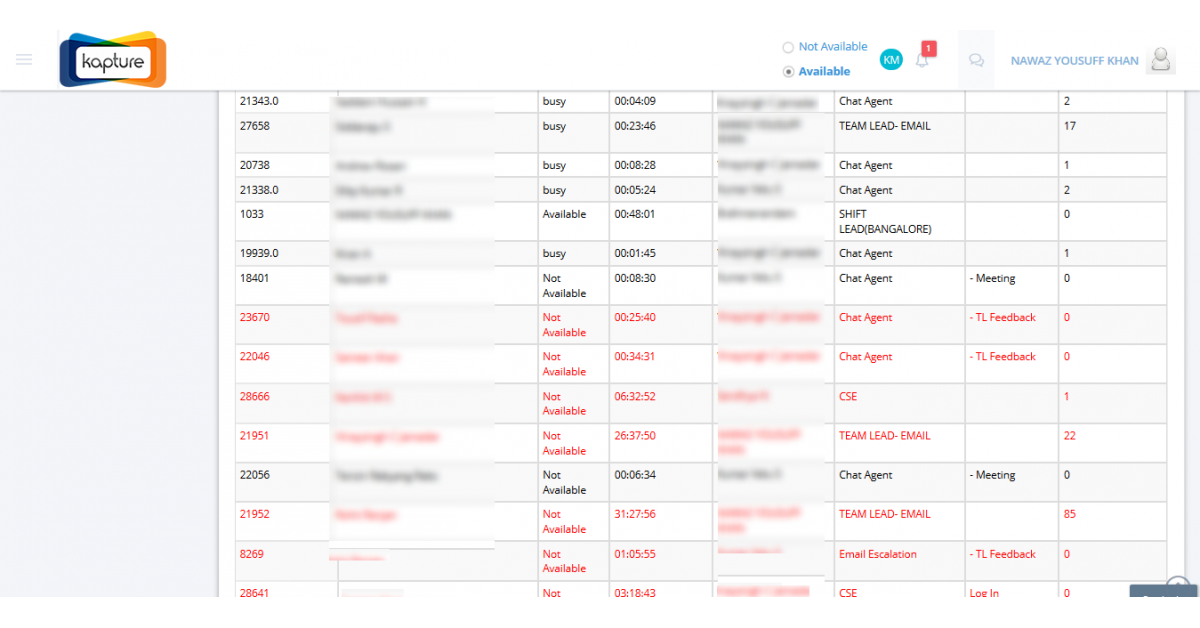Click the KM avatar badge
The height and width of the screenshot is (628, 1200).
tap(891, 59)
